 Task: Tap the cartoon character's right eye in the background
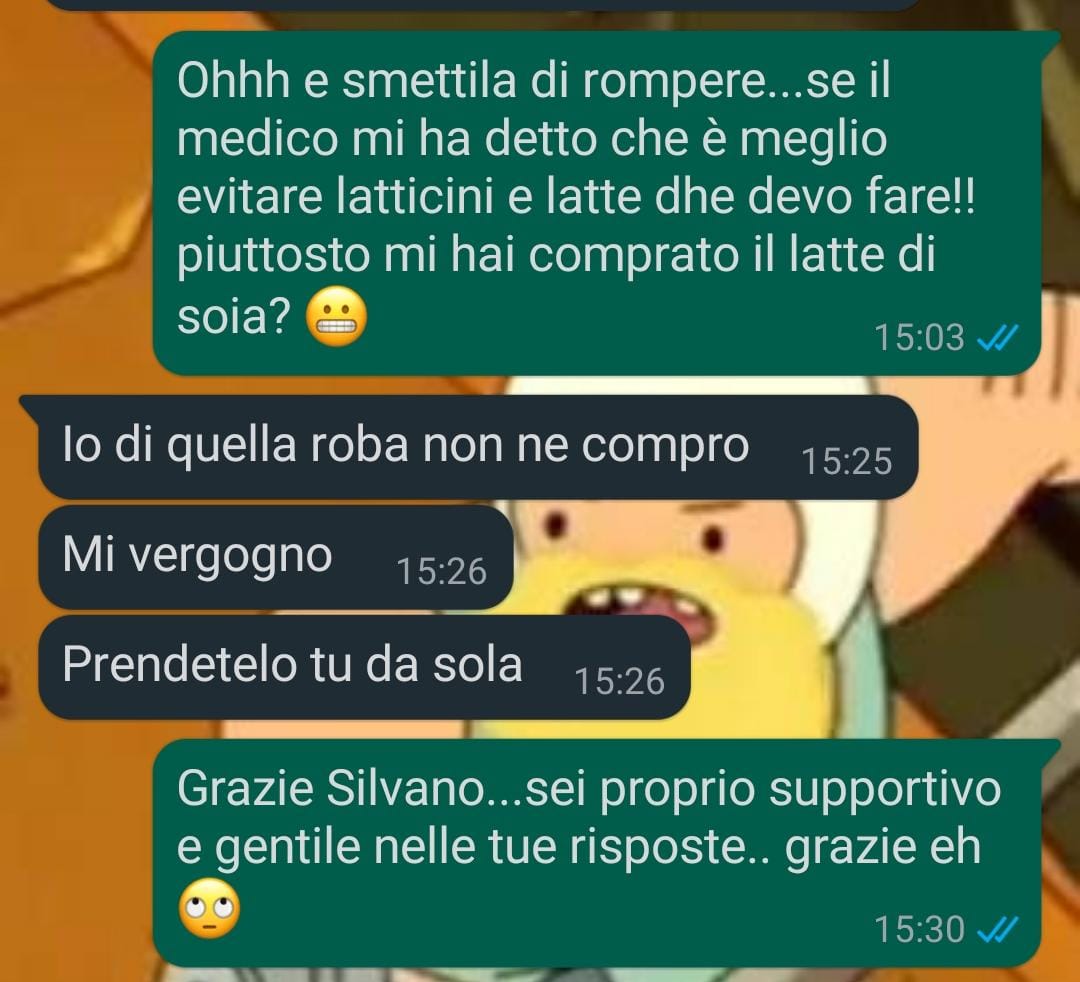coord(714,537)
